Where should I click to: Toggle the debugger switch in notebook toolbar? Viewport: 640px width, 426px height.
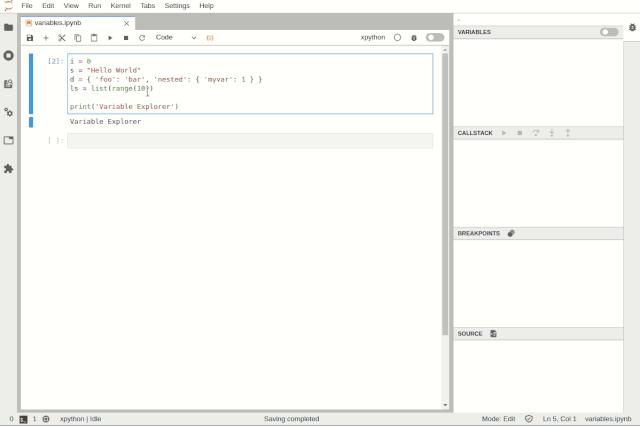coord(435,38)
